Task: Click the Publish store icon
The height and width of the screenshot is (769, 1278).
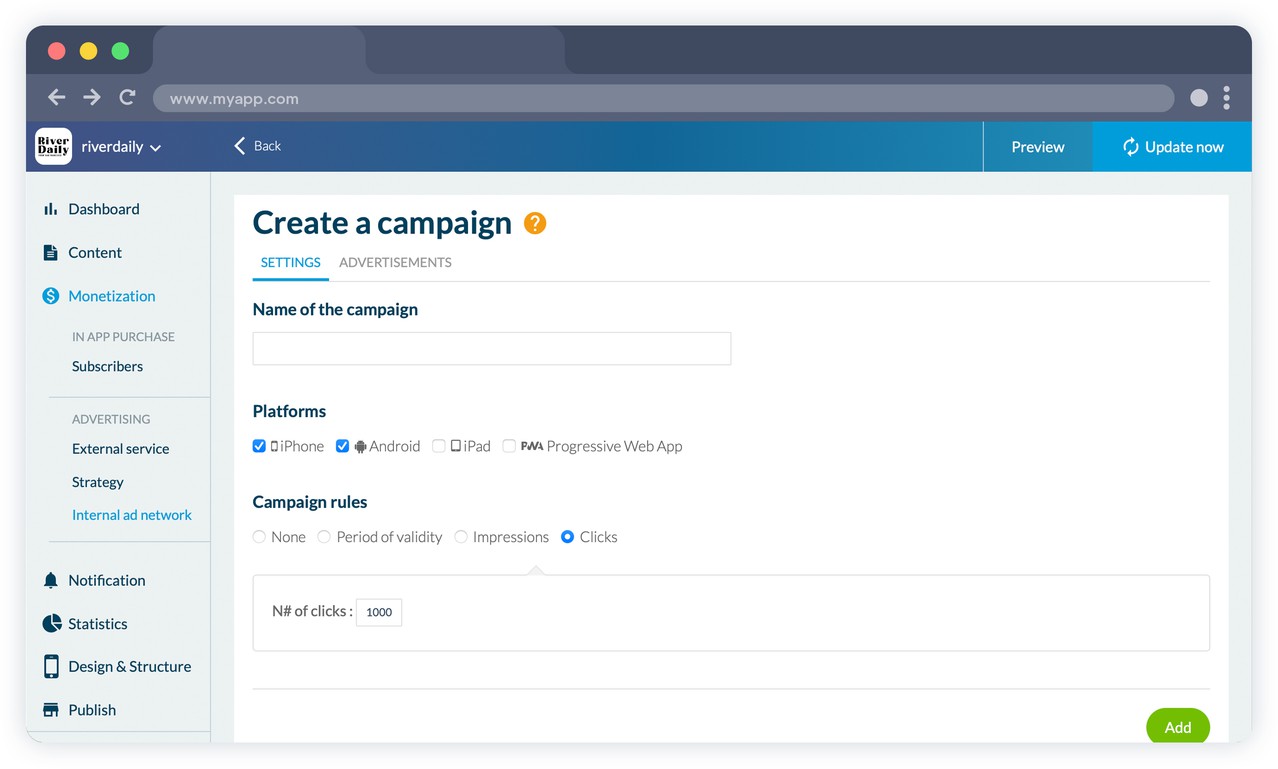Action: click(51, 710)
